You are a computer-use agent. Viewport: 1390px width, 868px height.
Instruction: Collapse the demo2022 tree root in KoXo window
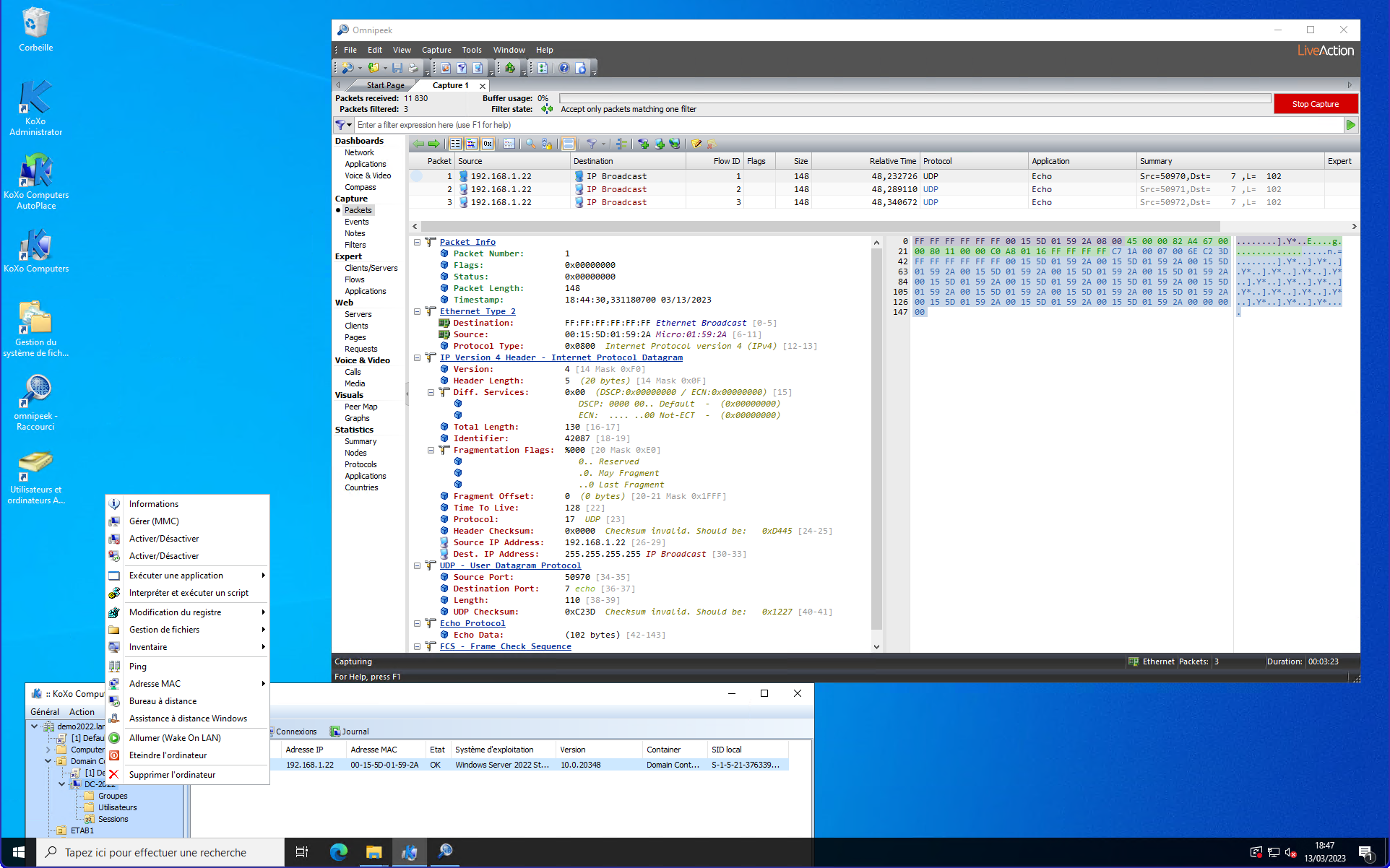[x=35, y=726]
